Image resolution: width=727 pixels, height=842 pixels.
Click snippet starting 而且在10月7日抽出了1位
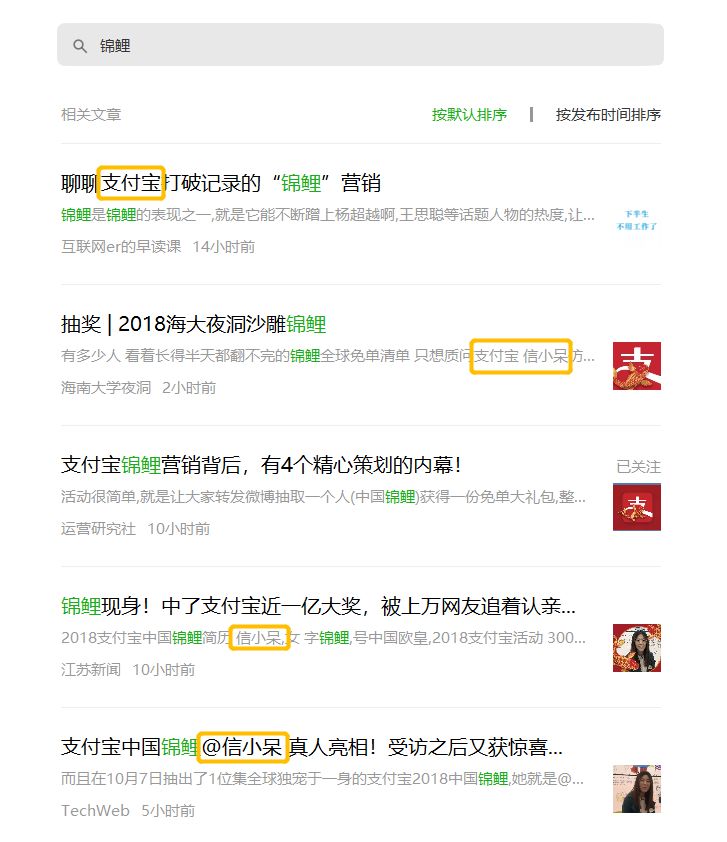point(322,778)
